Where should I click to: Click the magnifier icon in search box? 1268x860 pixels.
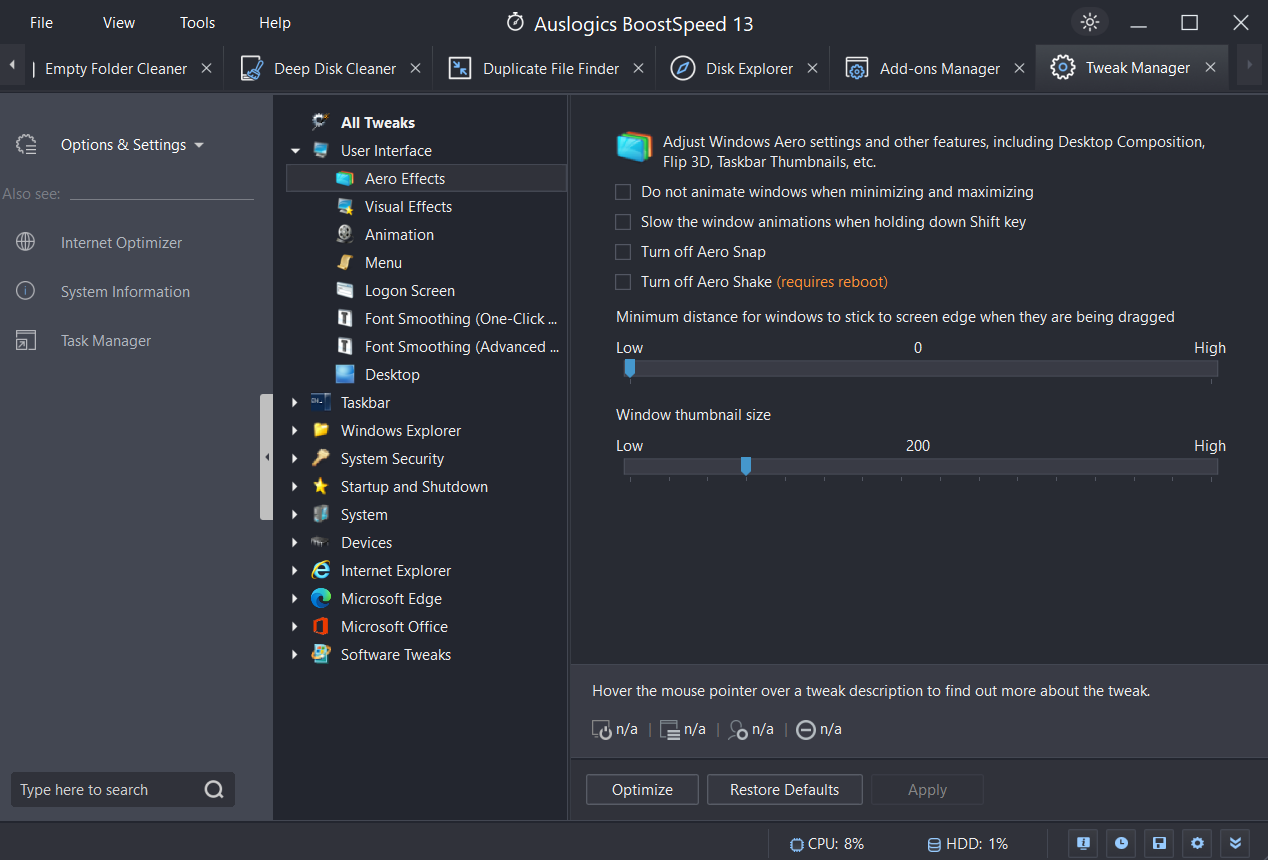214,789
